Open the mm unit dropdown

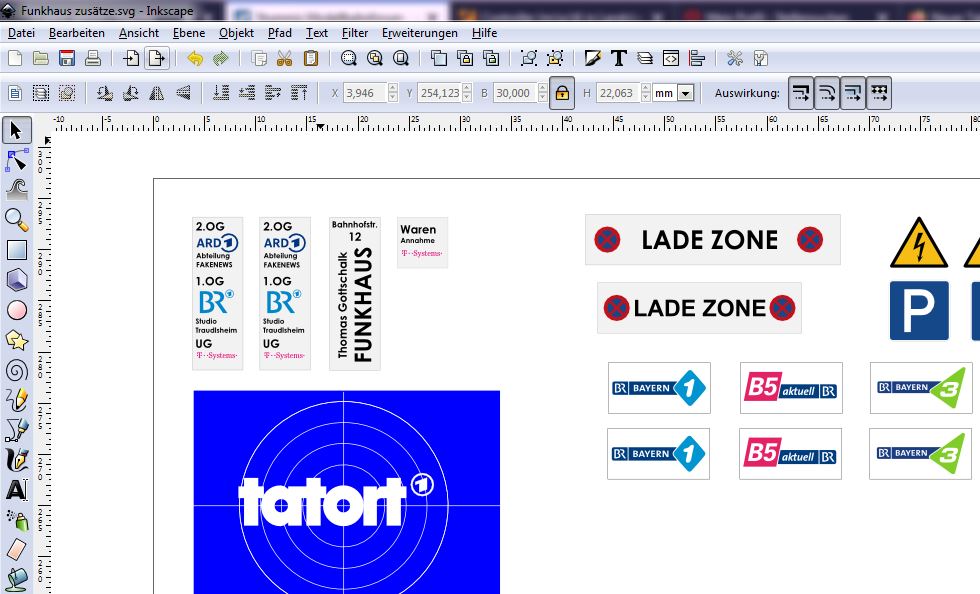pos(686,93)
